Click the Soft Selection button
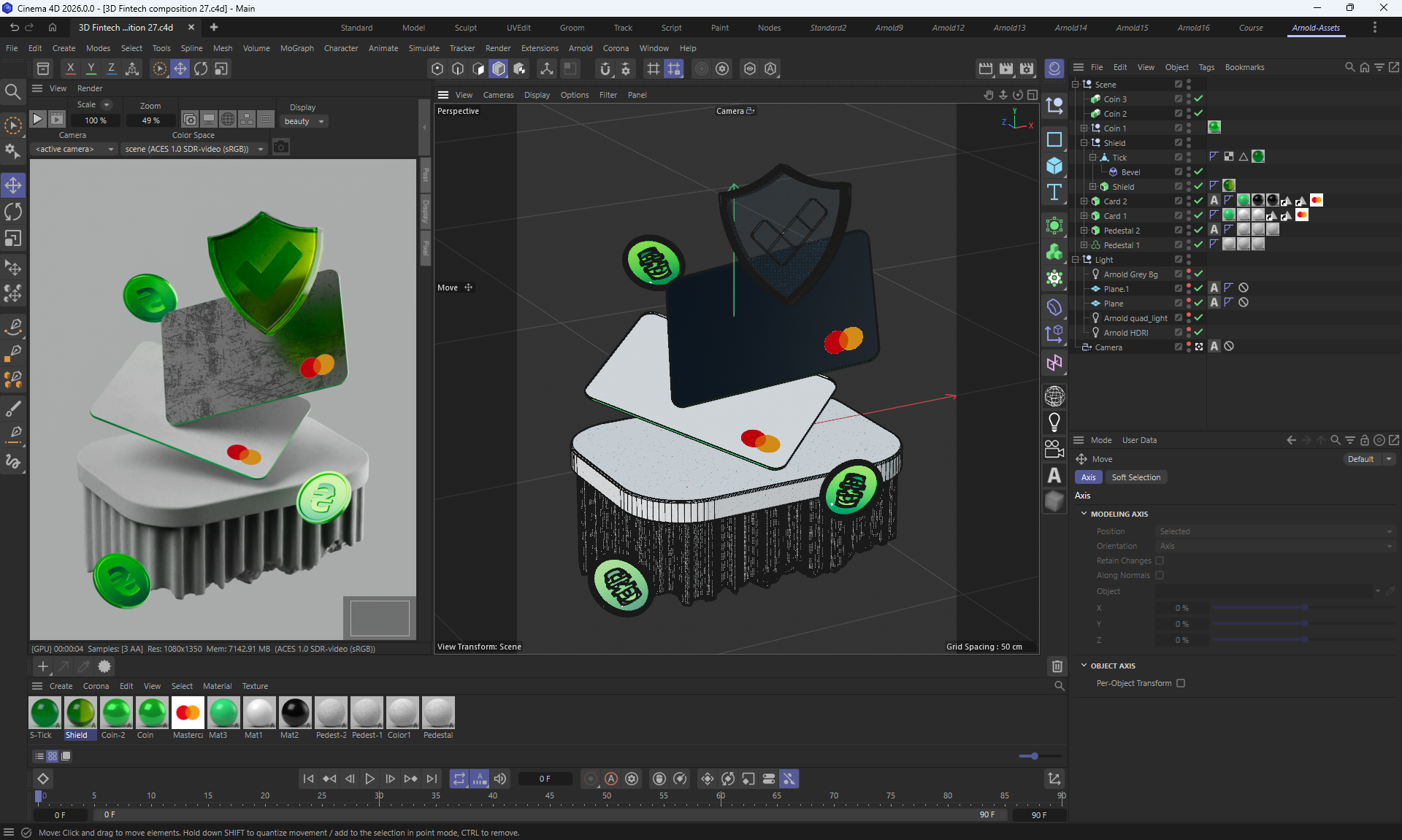The height and width of the screenshot is (840, 1402). click(1135, 477)
